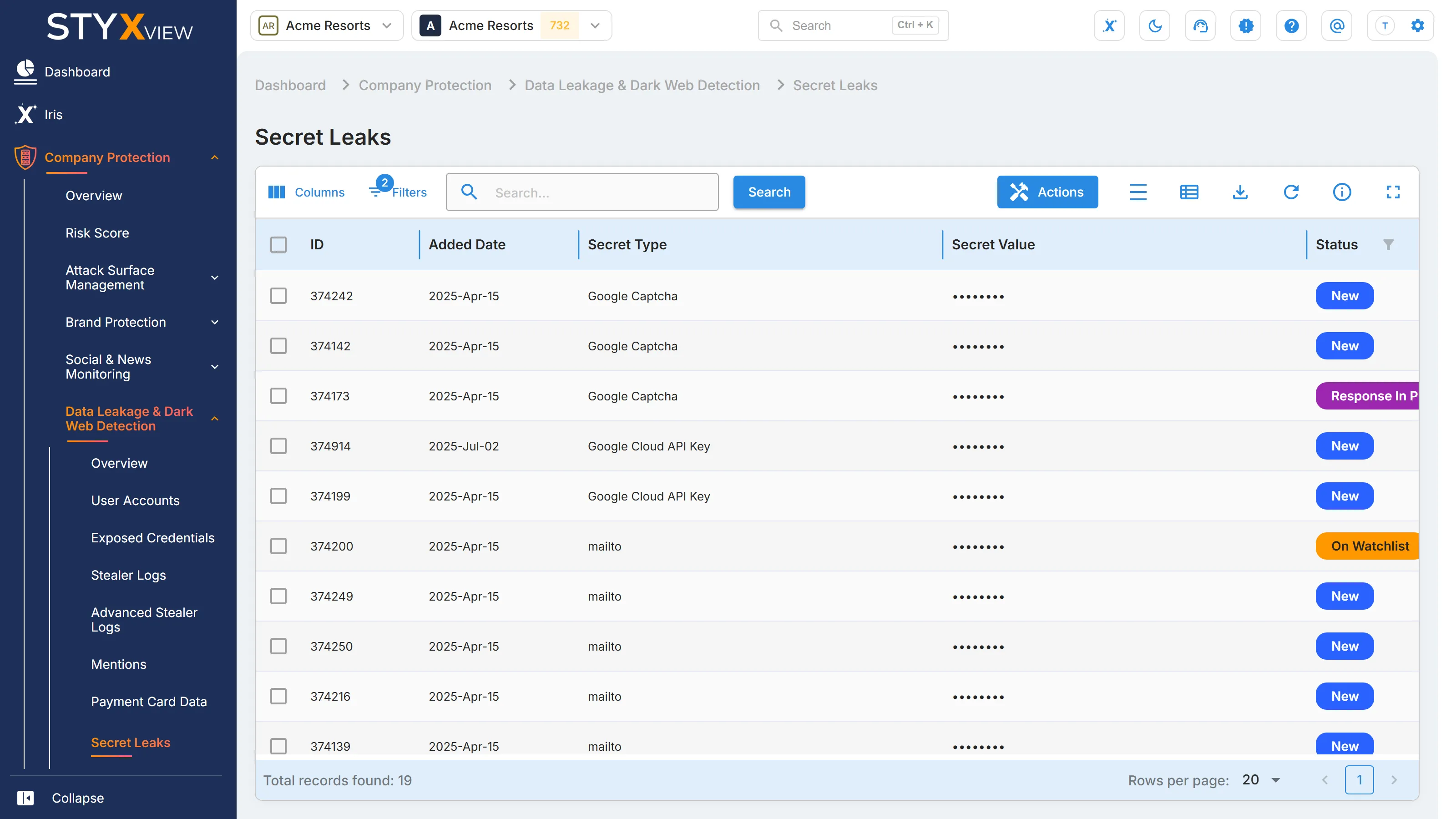Collapse Data Leakage & Dark Web Detection

pyautogui.click(x=215, y=419)
